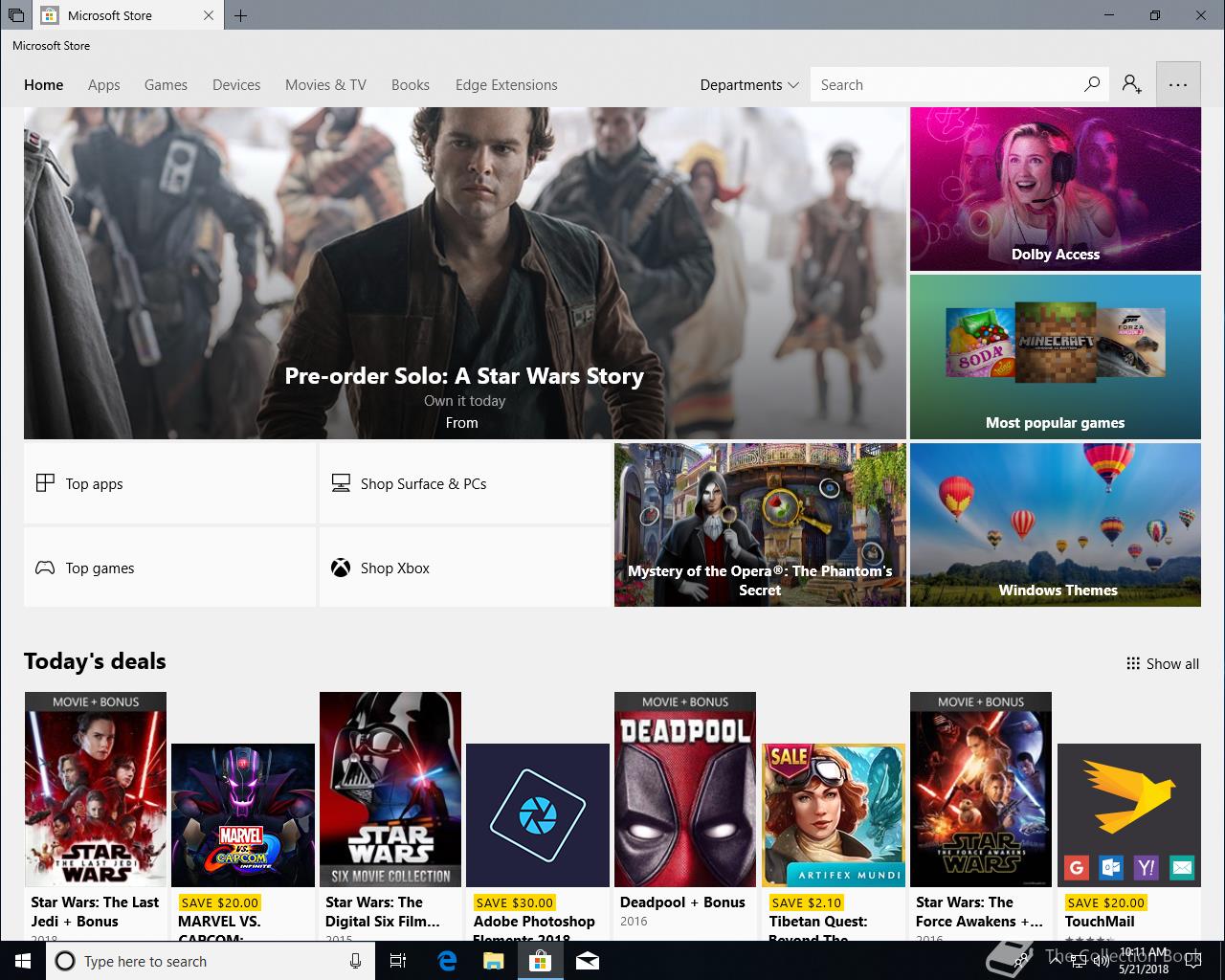
Task: Click in the Search input field
Action: point(946,84)
